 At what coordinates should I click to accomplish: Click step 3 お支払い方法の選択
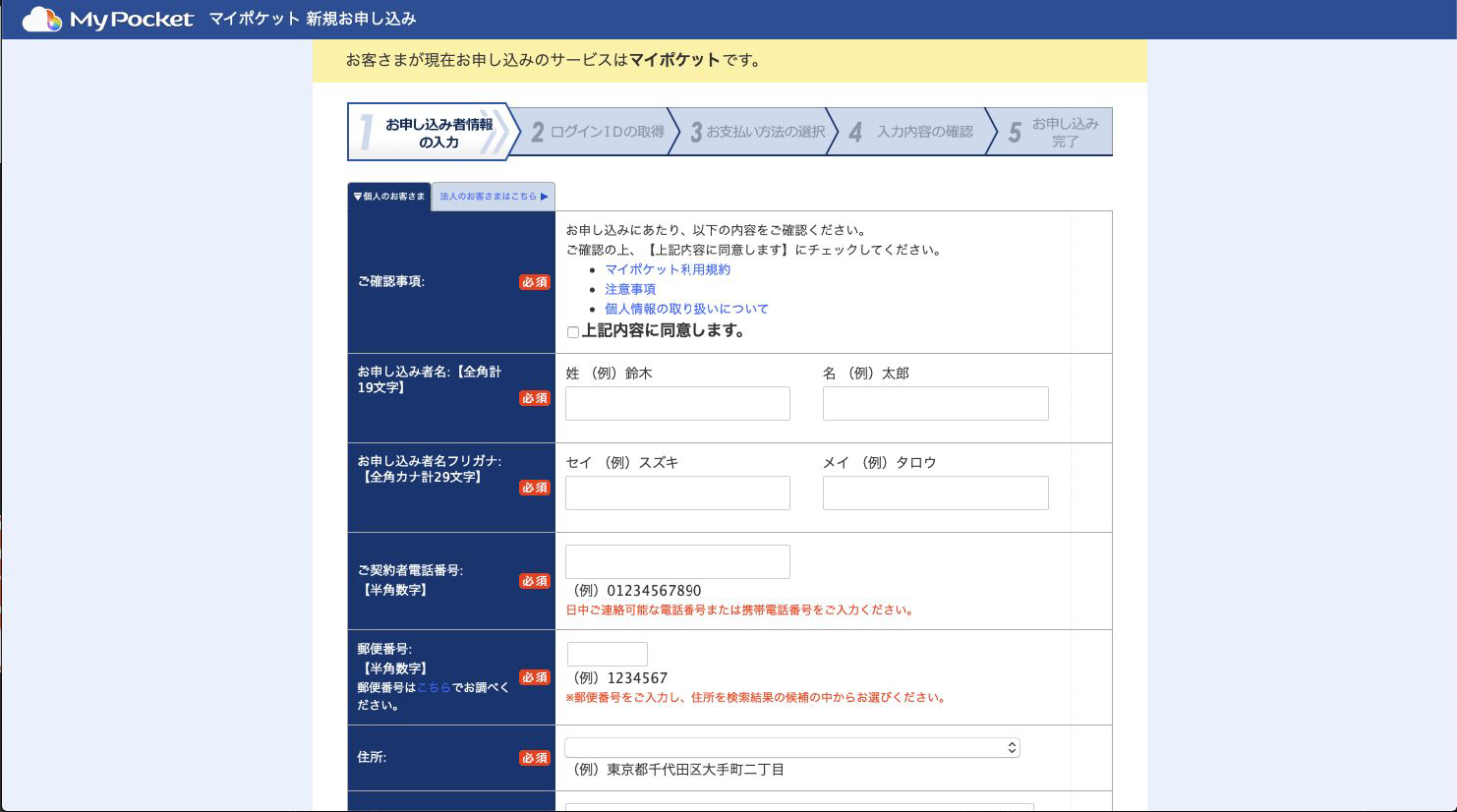click(756, 132)
